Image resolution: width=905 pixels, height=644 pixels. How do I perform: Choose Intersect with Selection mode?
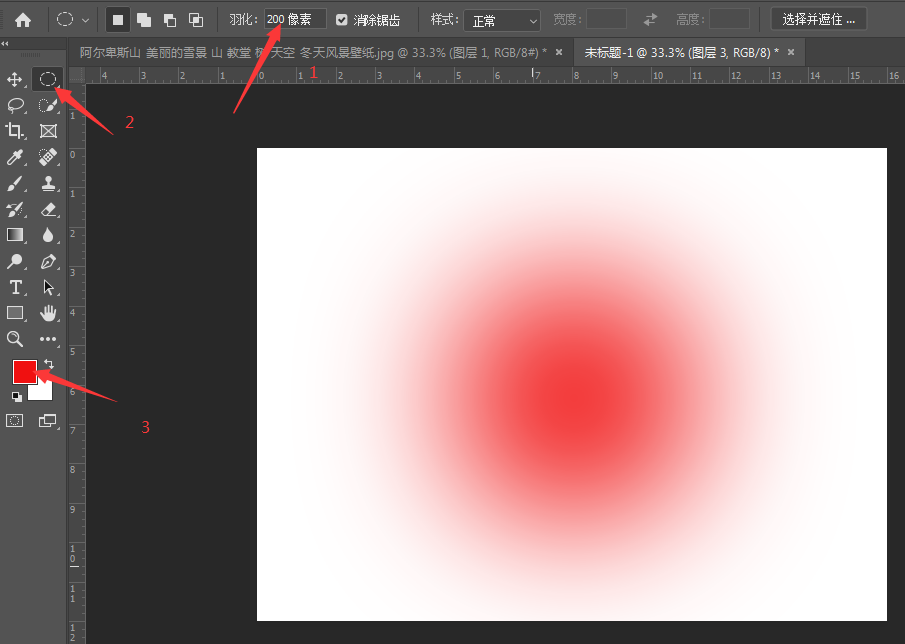pyautogui.click(x=196, y=20)
